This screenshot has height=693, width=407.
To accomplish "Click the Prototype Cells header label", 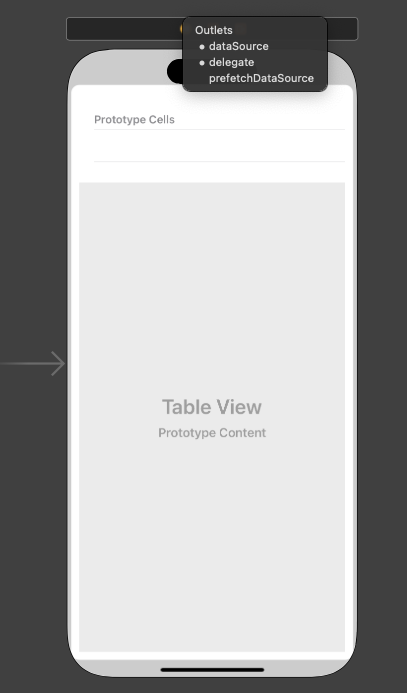I will click(134, 120).
